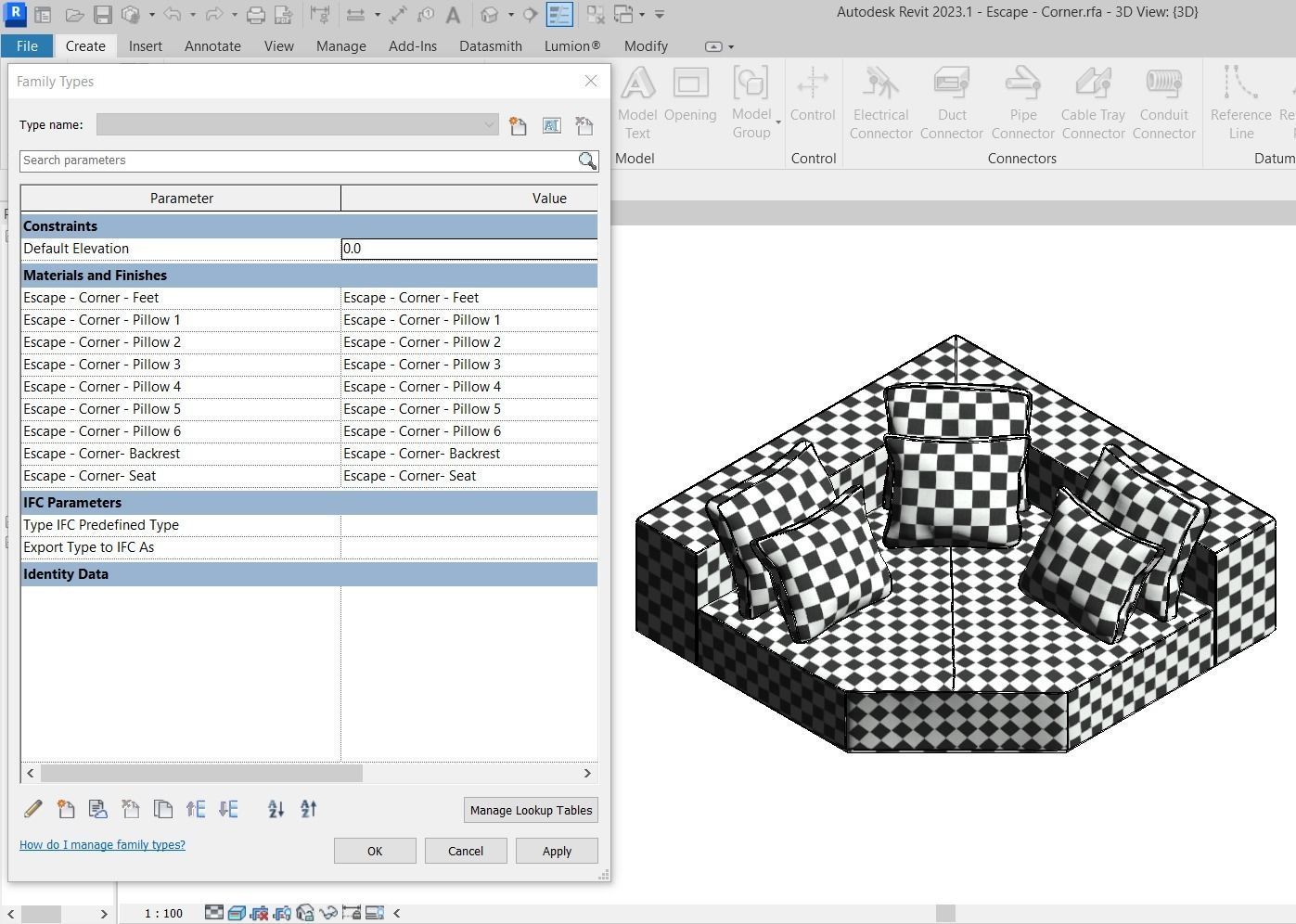Switch to the Insert ribbon tab
Screen dimensions: 1296x924
coord(146,46)
